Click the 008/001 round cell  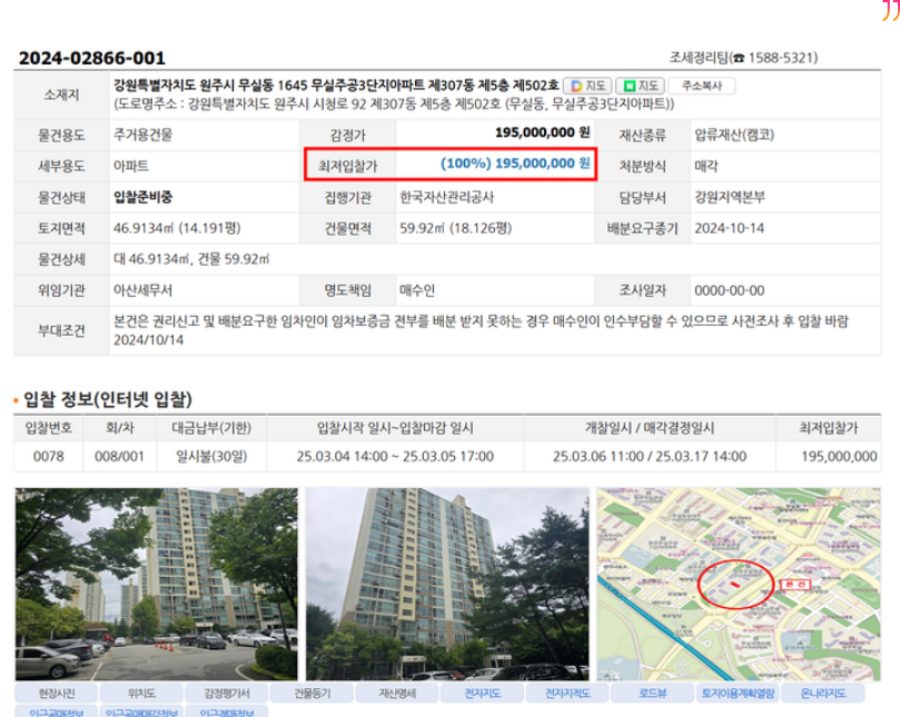click(x=119, y=456)
